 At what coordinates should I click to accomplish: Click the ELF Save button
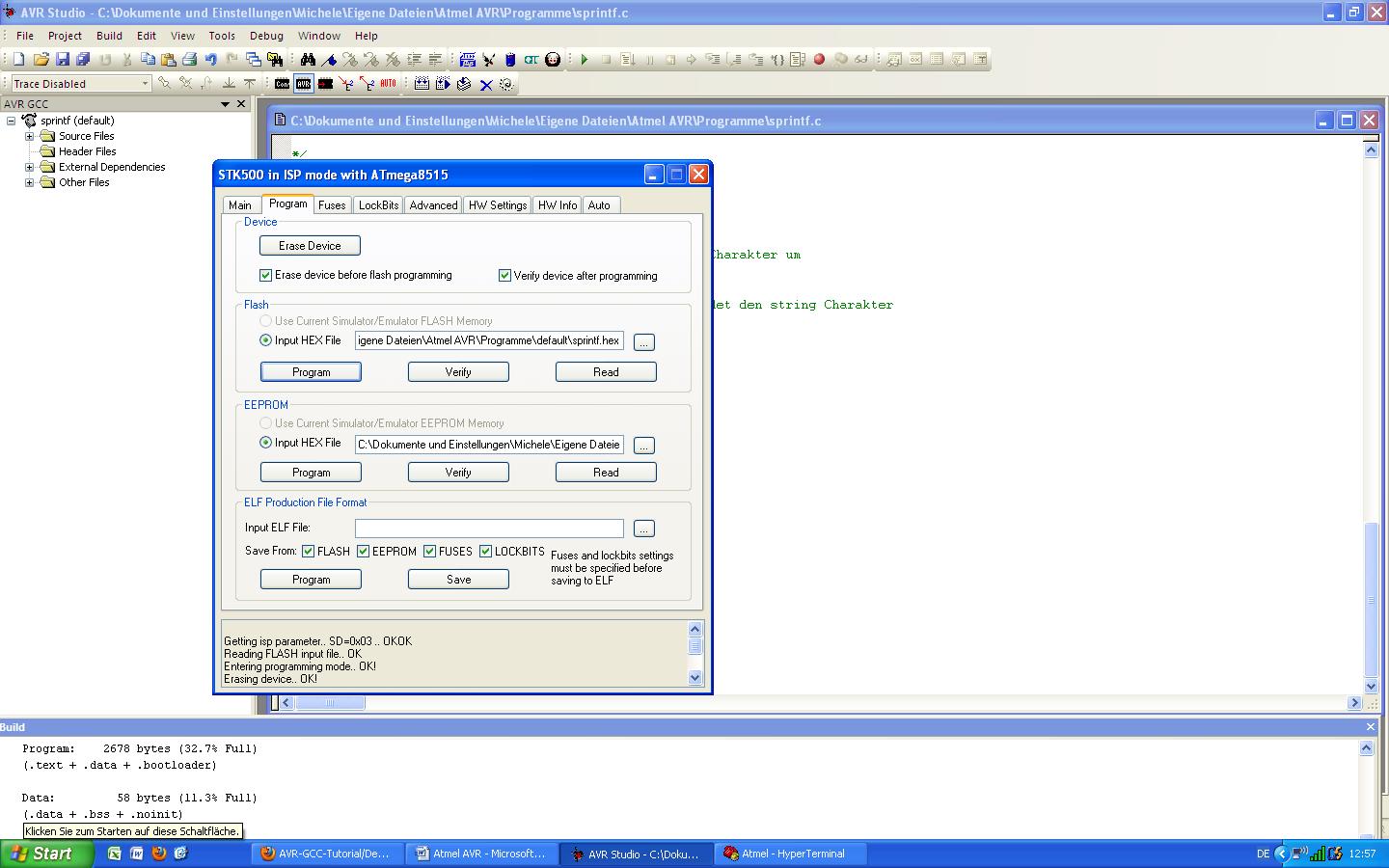(x=458, y=580)
